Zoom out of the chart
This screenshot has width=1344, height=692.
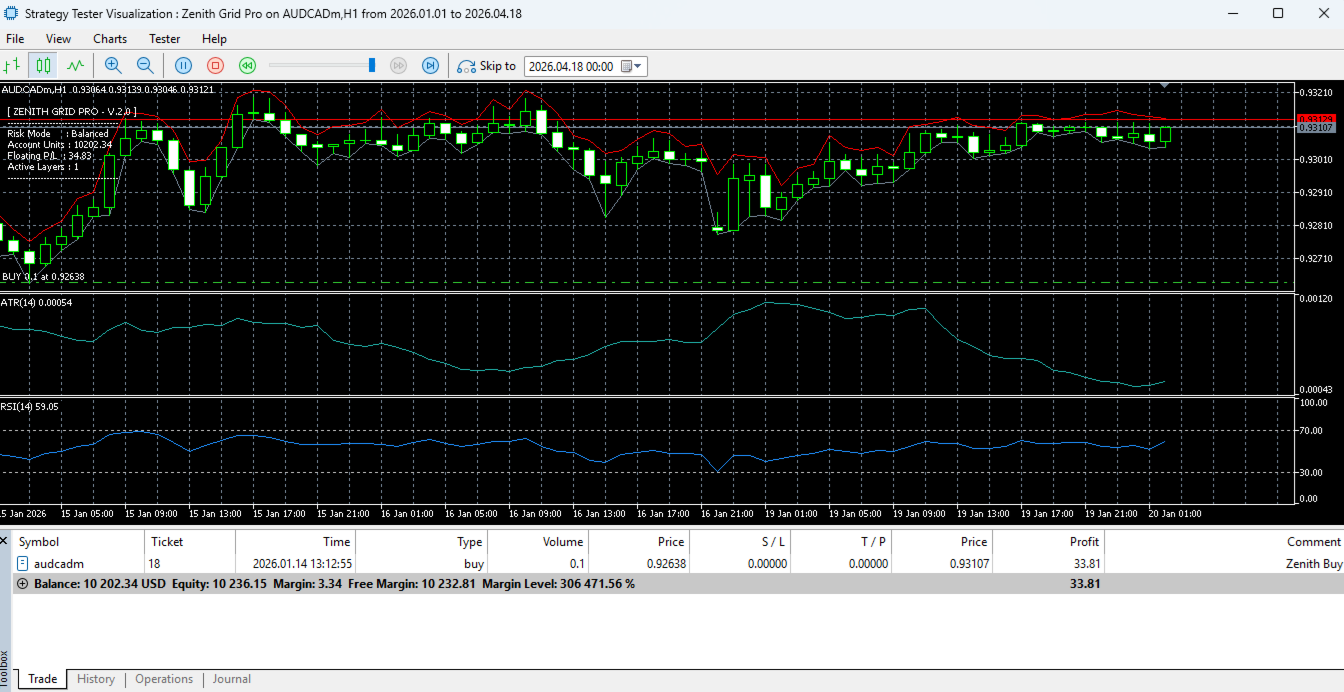[x=145, y=66]
